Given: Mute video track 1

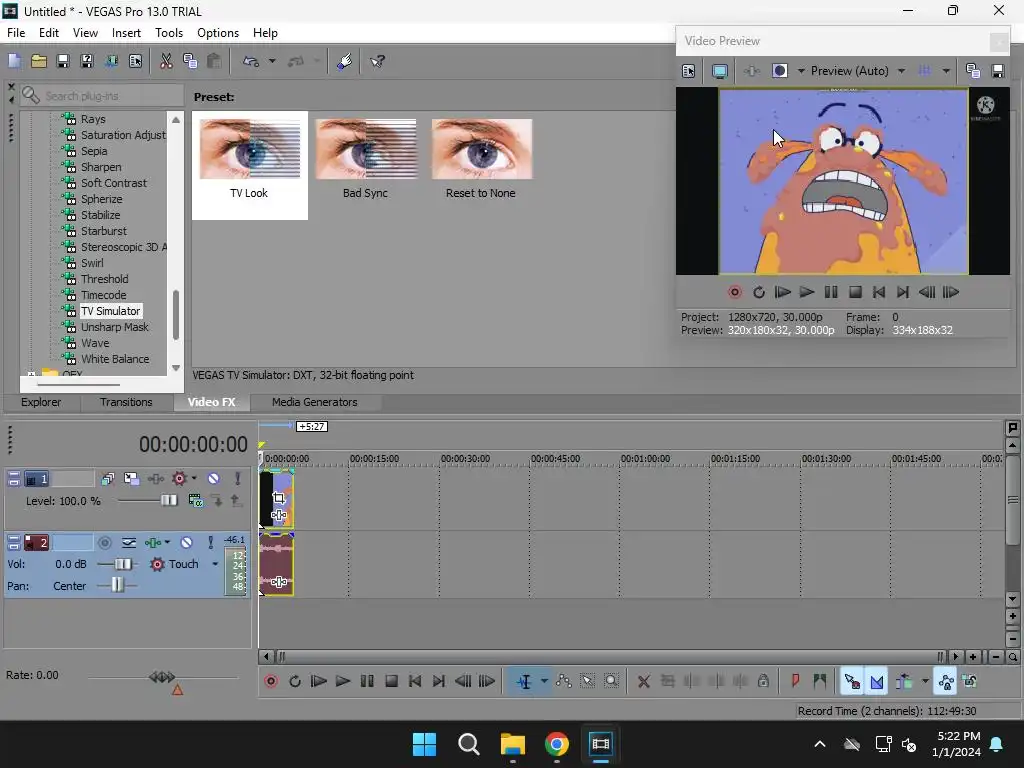Looking at the screenshot, I should point(214,479).
